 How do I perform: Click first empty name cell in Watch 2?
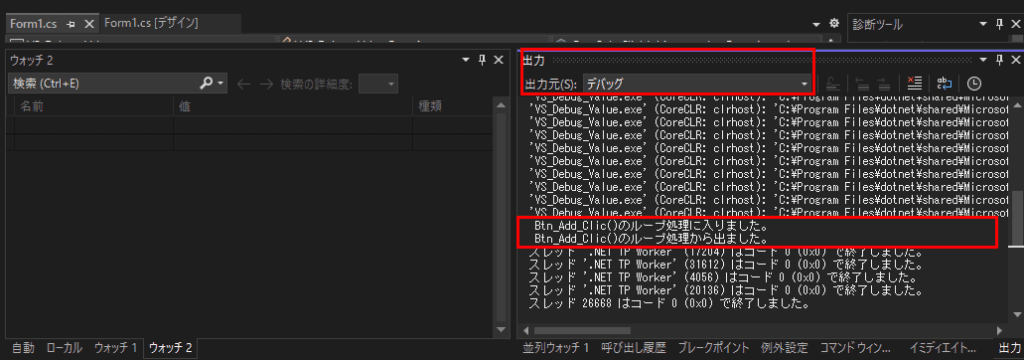(93, 124)
